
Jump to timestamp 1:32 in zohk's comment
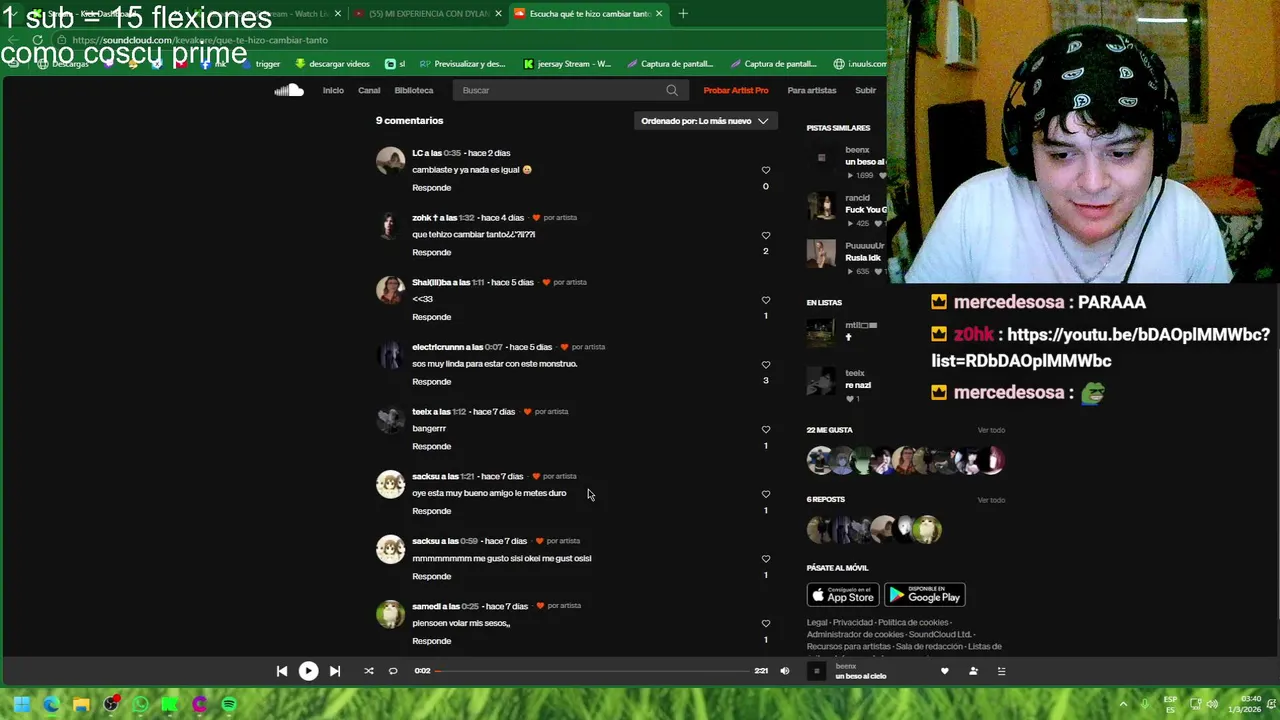click(x=467, y=218)
